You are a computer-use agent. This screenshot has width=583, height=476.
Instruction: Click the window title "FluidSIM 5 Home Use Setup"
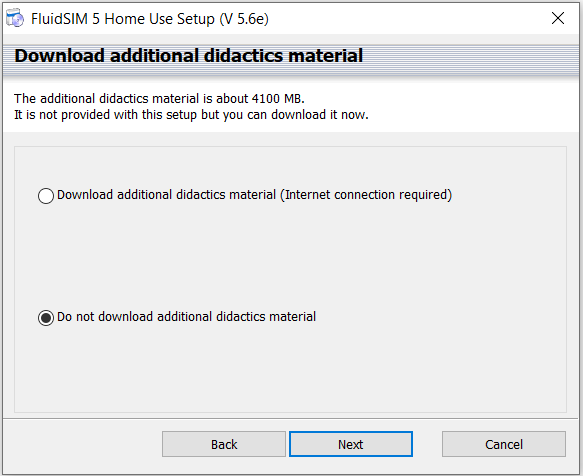(123, 19)
